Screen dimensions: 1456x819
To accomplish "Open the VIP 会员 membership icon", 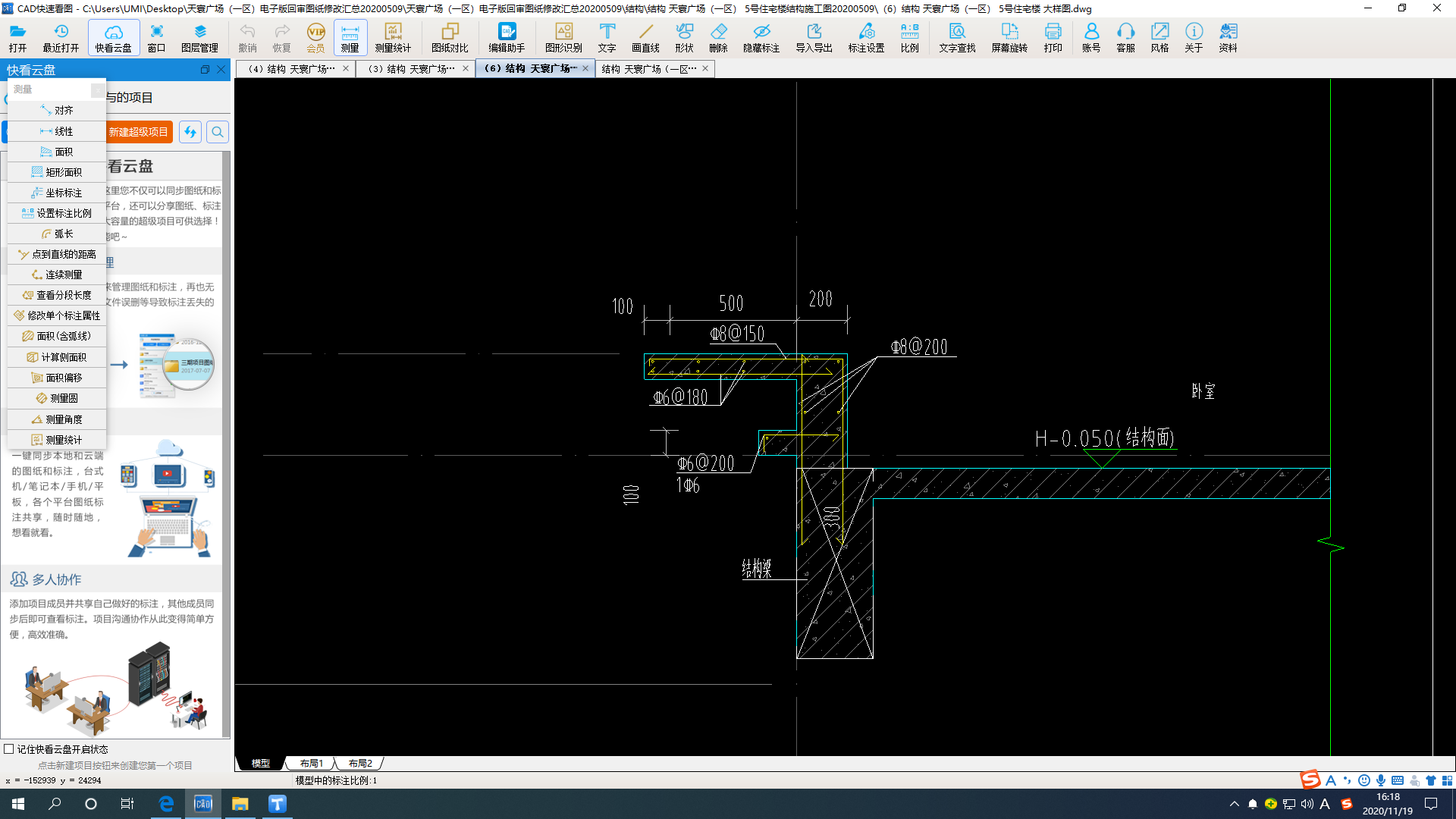I will (315, 37).
